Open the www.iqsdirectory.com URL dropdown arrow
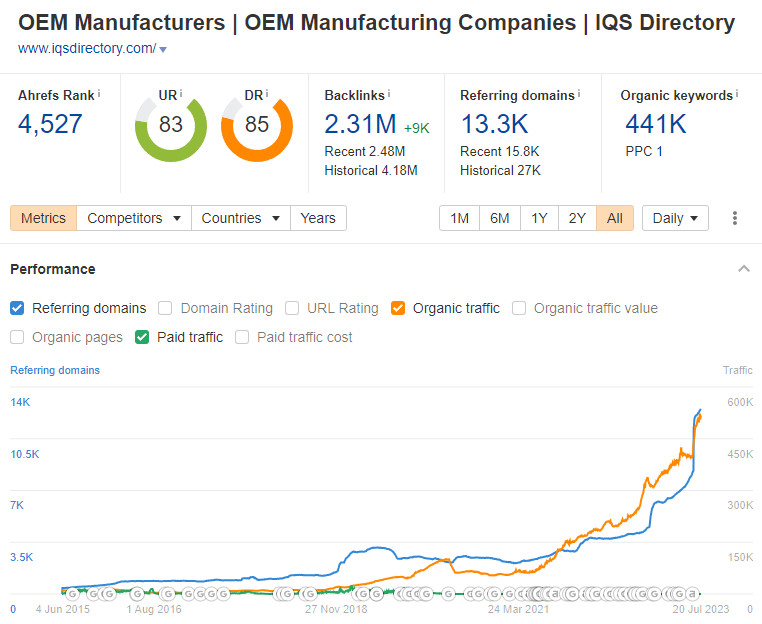This screenshot has height=624, width=762. pos(163,49)
